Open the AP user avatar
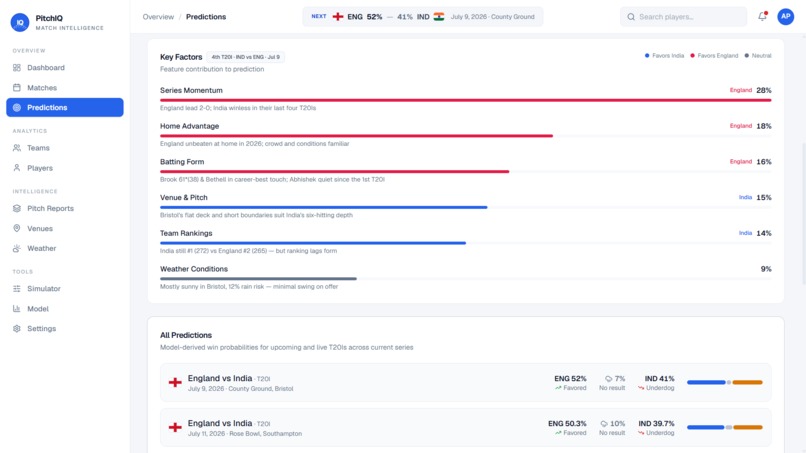806x453 pixels. click(x=785, y=16)
